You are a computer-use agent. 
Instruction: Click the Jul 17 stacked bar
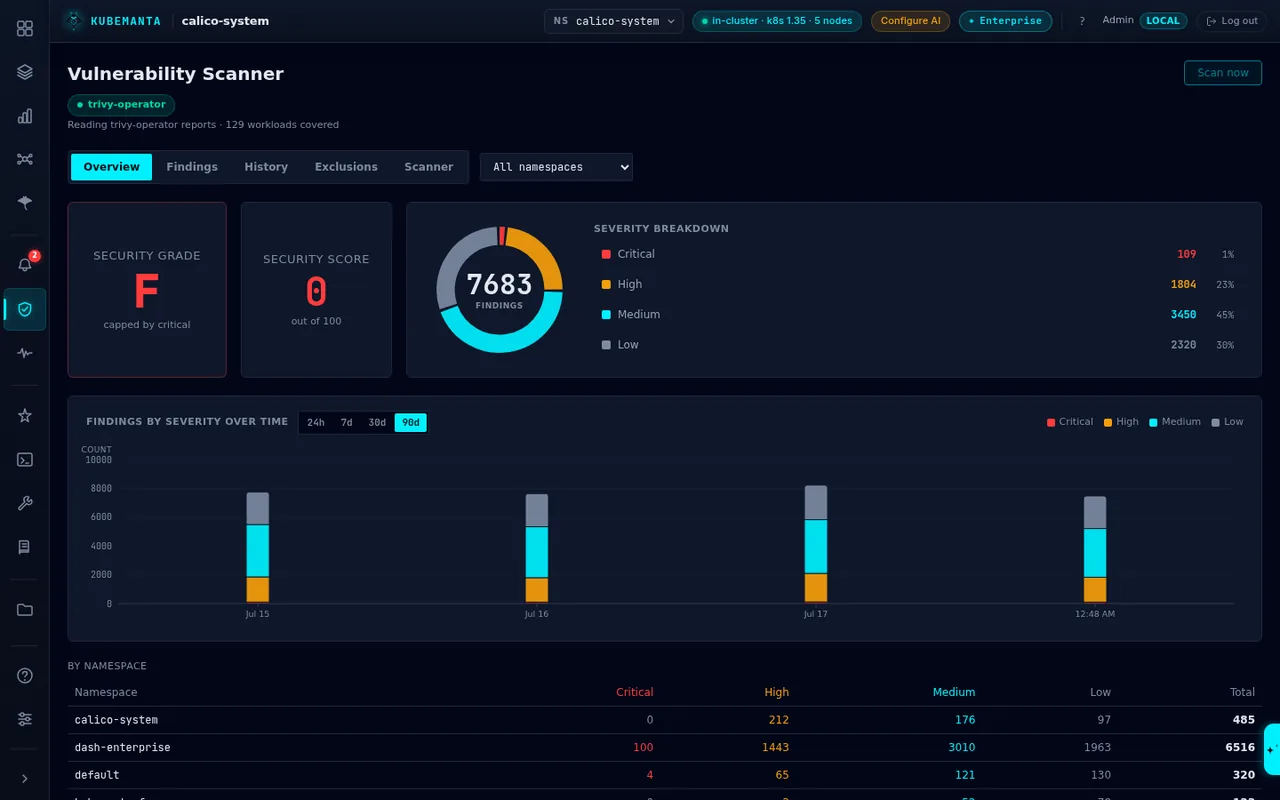[x=816, y=544]
